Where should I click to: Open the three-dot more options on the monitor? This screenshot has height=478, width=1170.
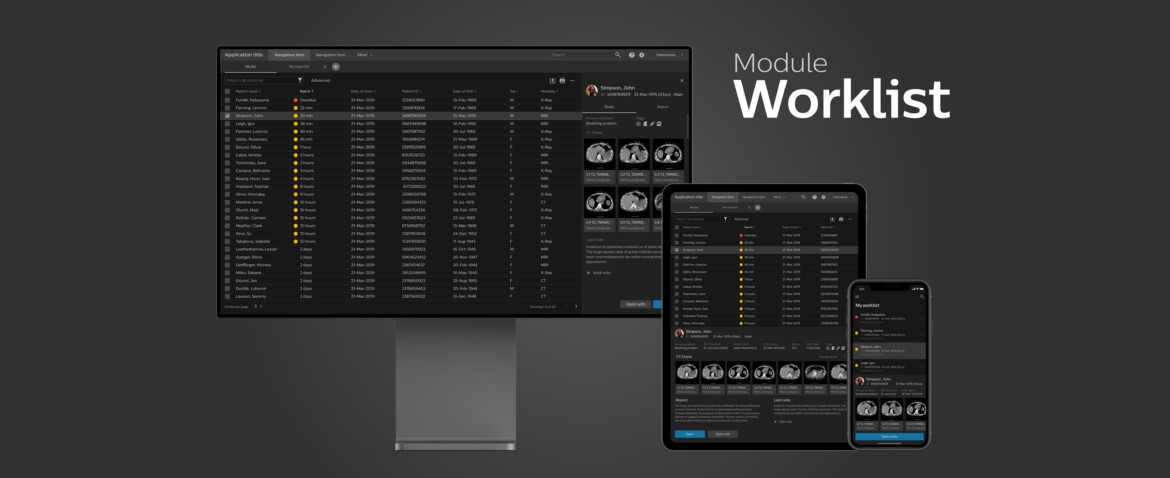(572, 80)
